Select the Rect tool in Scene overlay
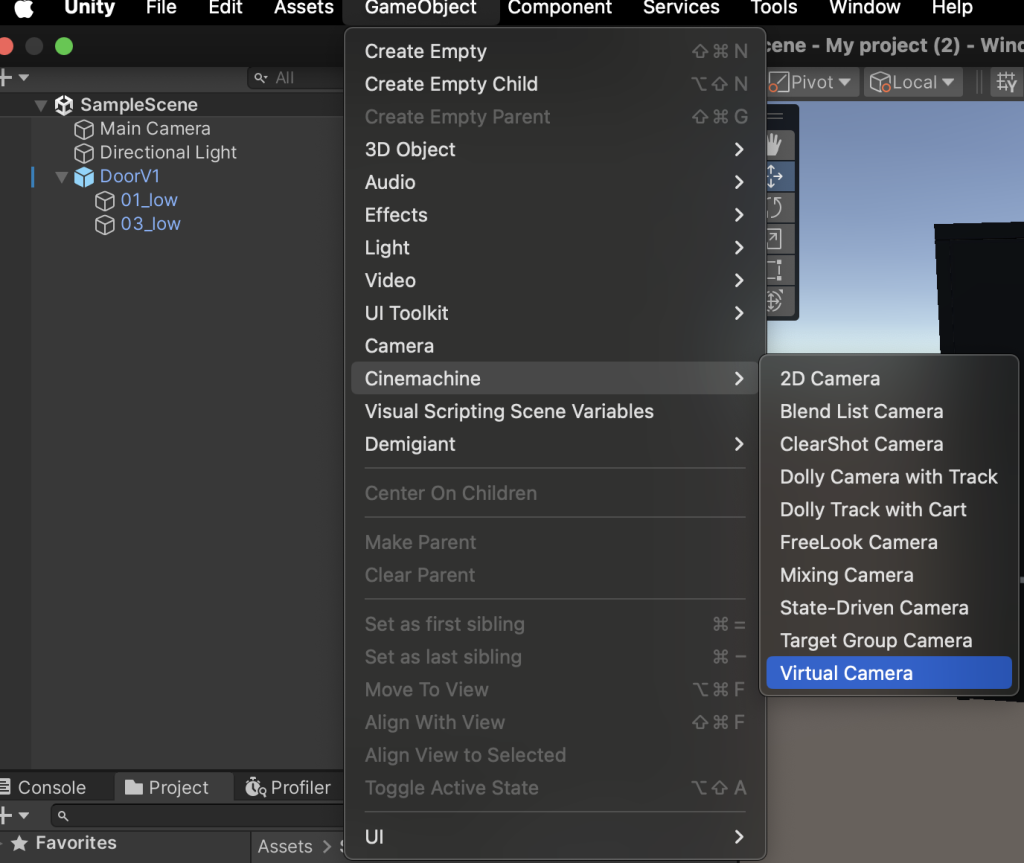 (775, 270)
